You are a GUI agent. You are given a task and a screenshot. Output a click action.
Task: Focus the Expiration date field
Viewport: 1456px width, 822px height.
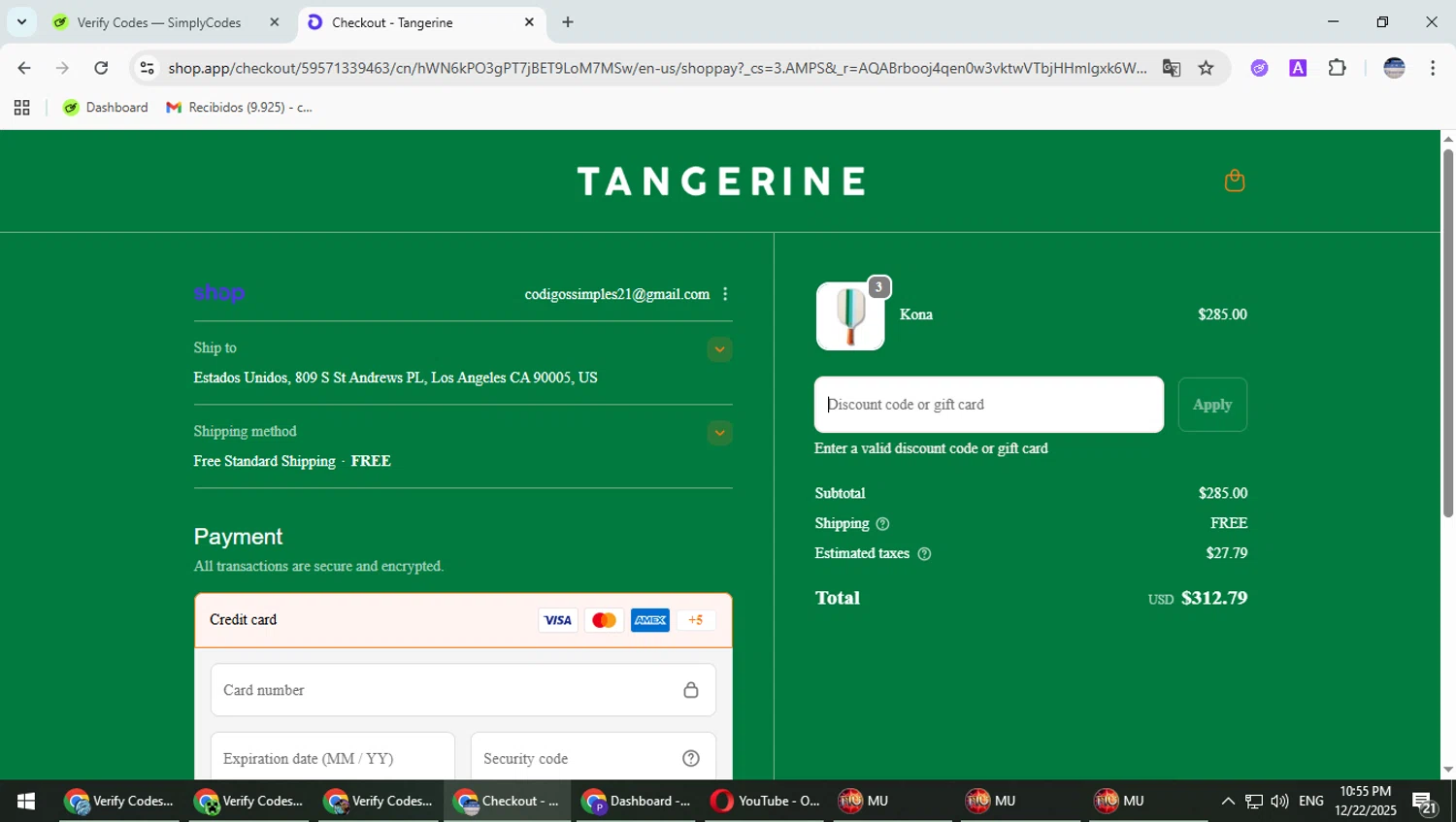click(x=333, y=758)
